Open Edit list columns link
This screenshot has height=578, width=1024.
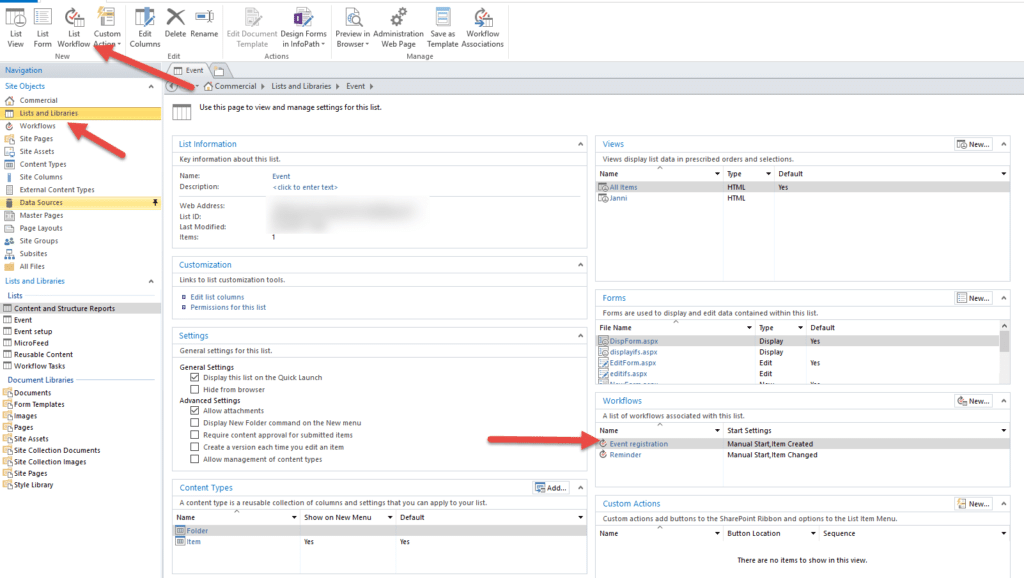(x=217, y=297)
